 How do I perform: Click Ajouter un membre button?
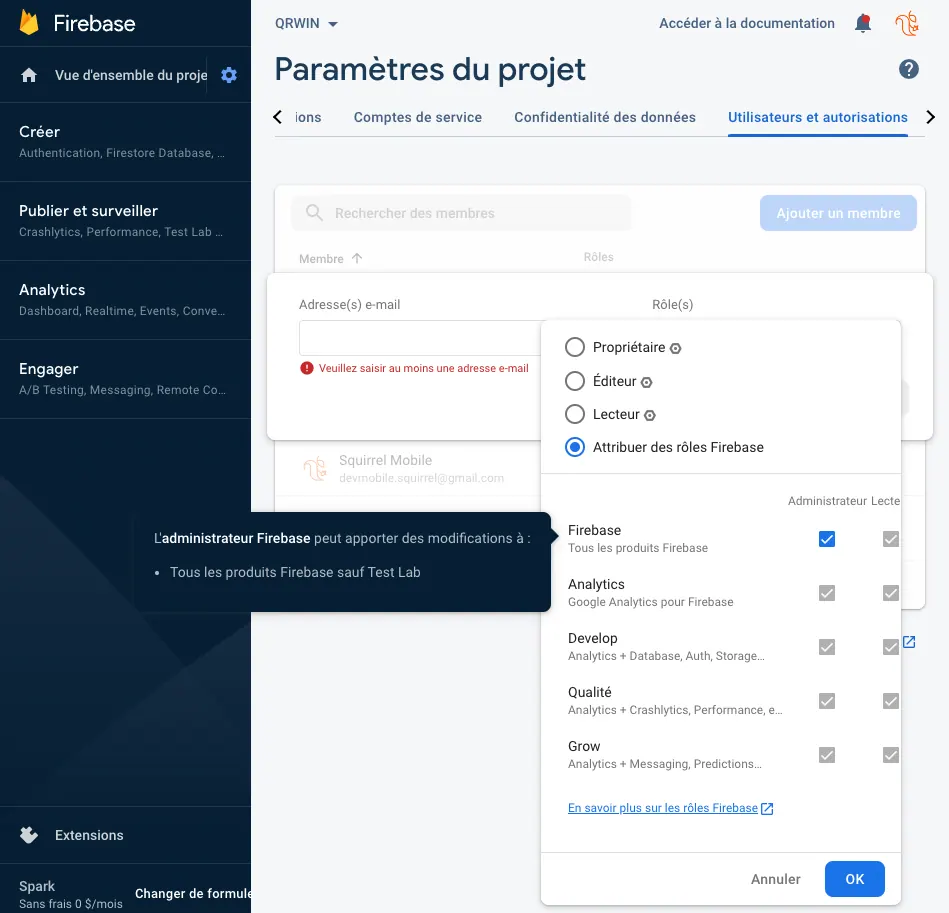tap(838, 213)
